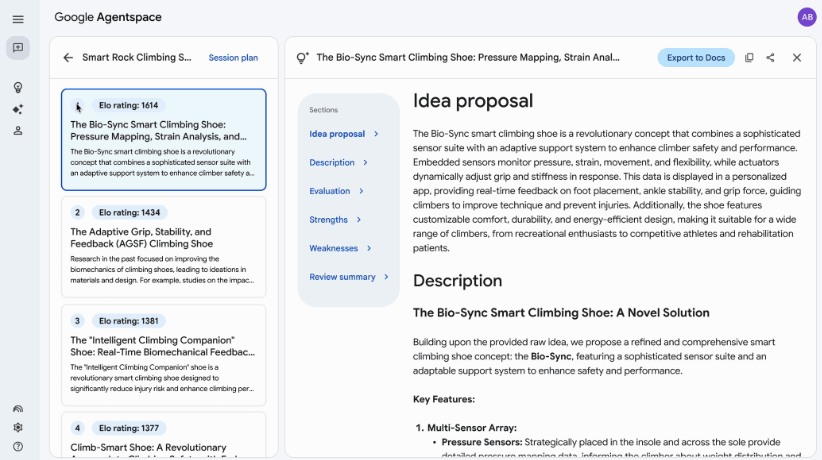The height and width of the screenshot is (460, 822).
Task: Click the chevron next to Review summary
Action: pos(386,277)
